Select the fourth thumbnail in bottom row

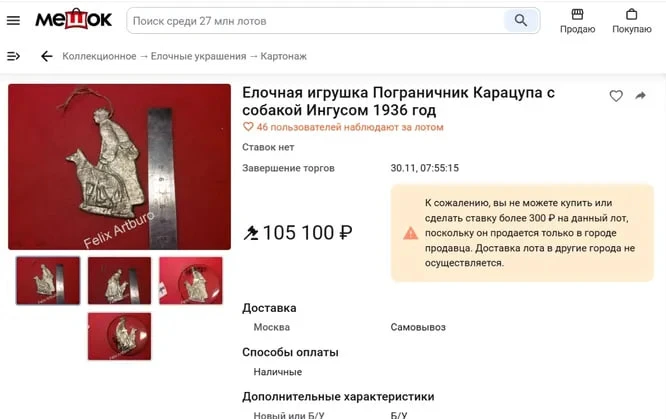[119, 336]
